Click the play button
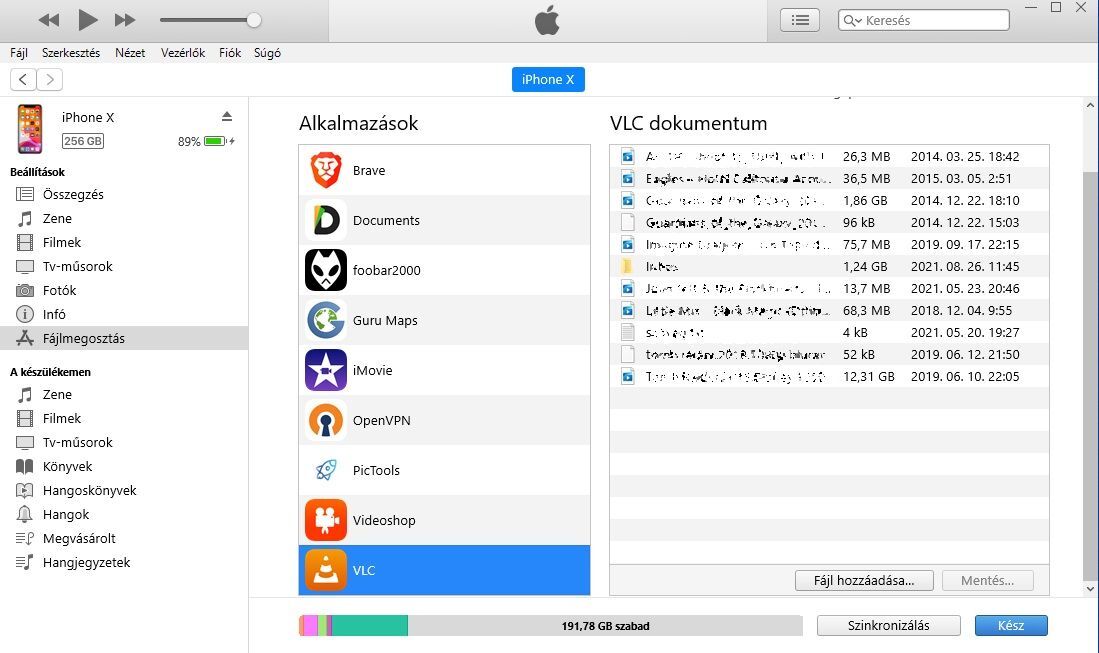Viewport: 1099px width, 653px height. pos(88,20)
